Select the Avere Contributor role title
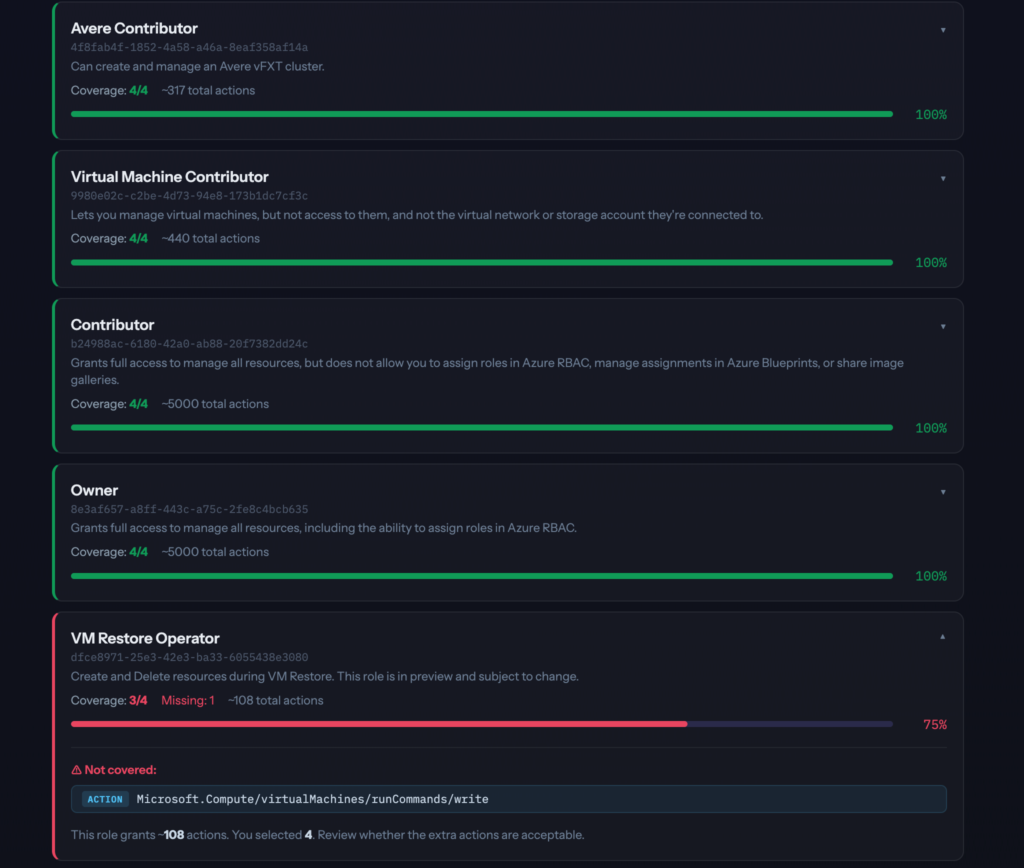1024x868 pixels. (x=134, y=29)
